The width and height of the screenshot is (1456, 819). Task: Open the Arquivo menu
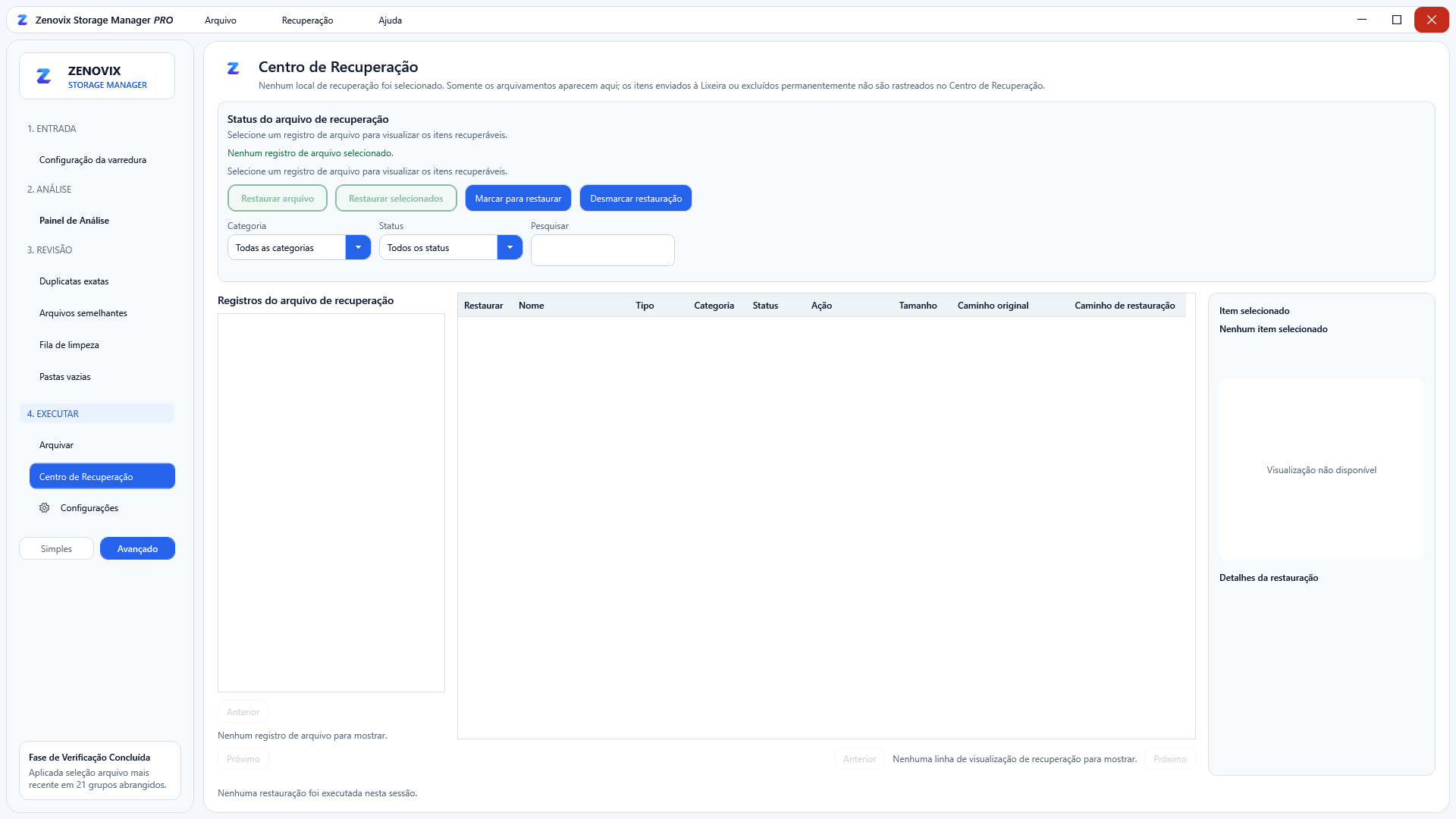[x=221, y=20]
